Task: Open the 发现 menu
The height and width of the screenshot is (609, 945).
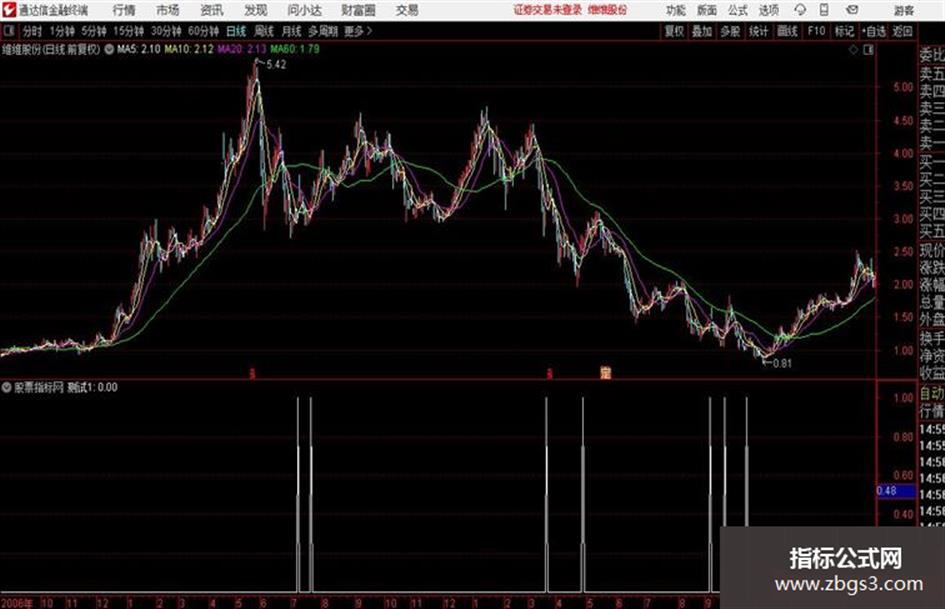Action: tap(256, 10)
